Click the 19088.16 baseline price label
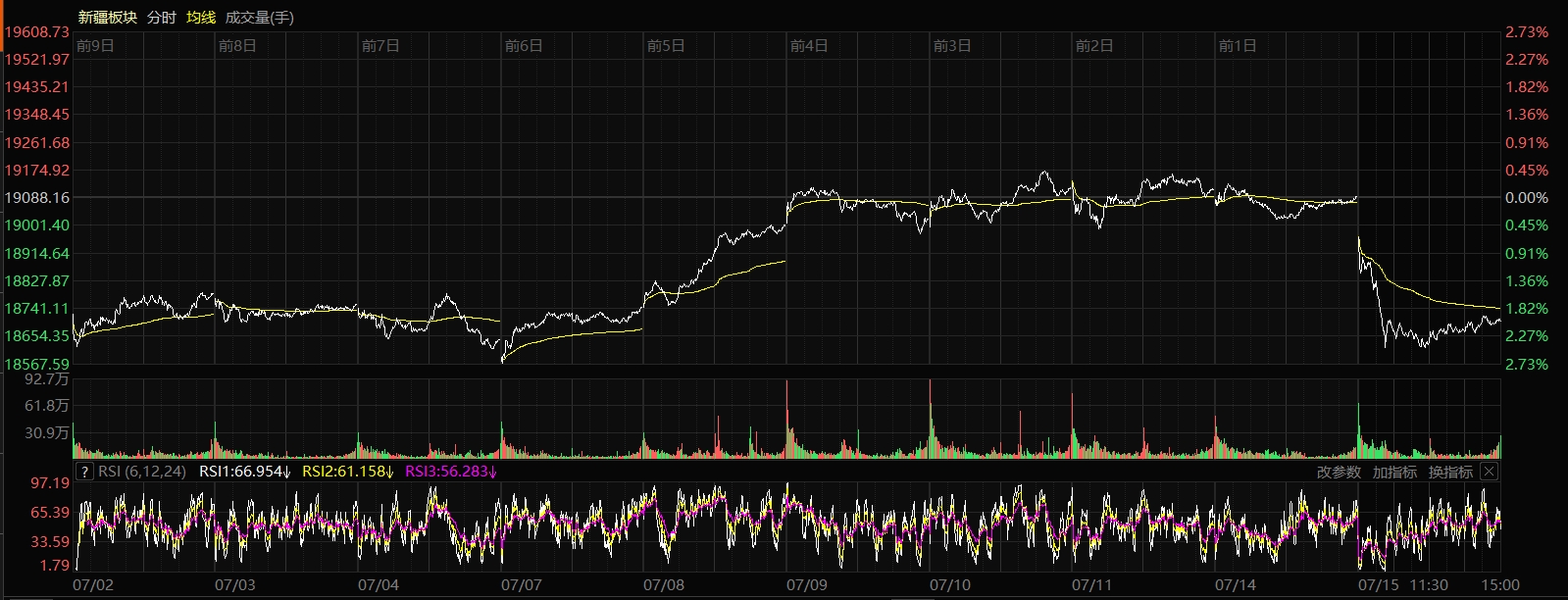Viewport: 1568px width, 600px height. [x=36, y=198]
